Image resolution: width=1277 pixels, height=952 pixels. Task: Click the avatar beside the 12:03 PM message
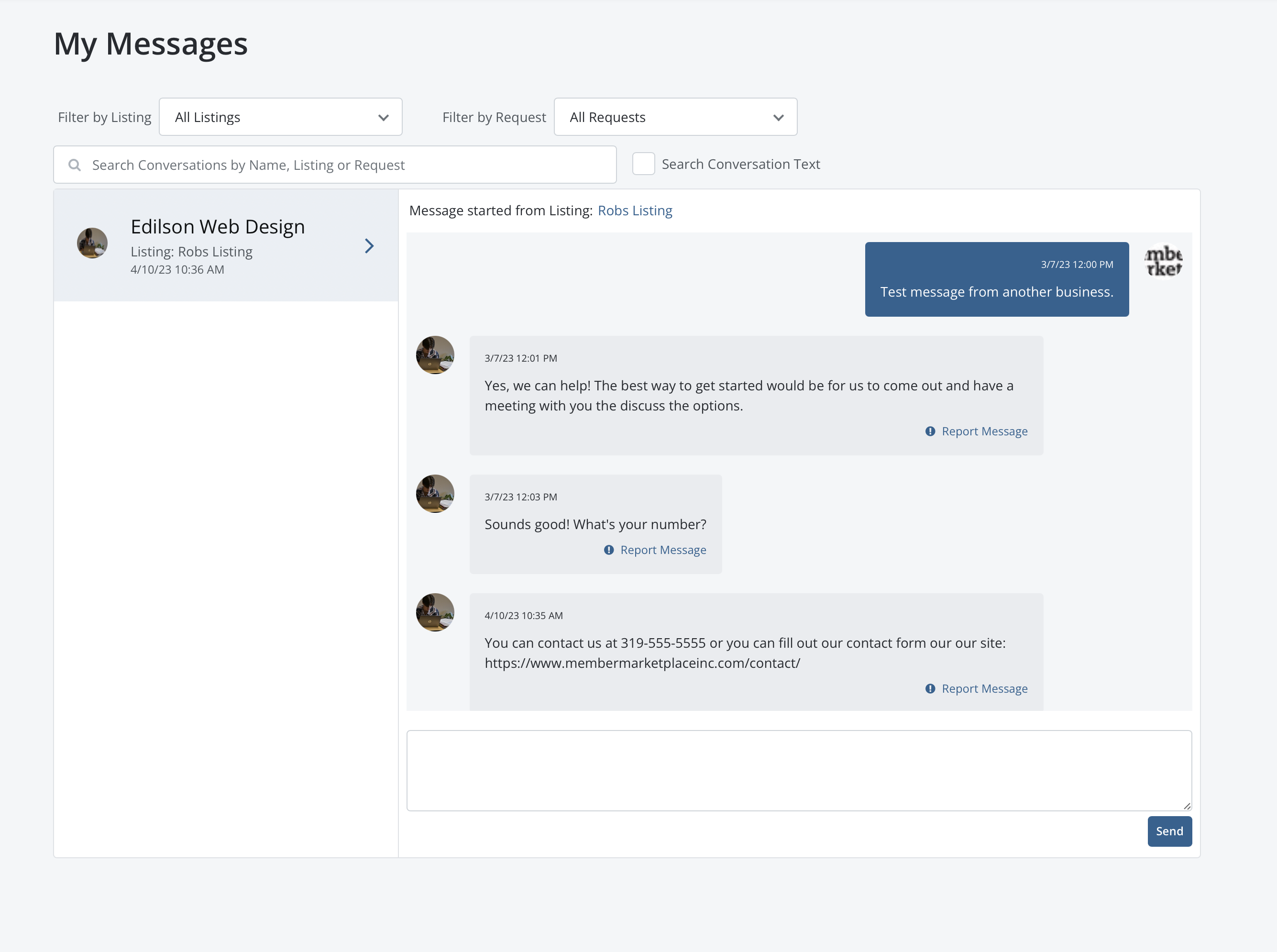pos(435,494)
